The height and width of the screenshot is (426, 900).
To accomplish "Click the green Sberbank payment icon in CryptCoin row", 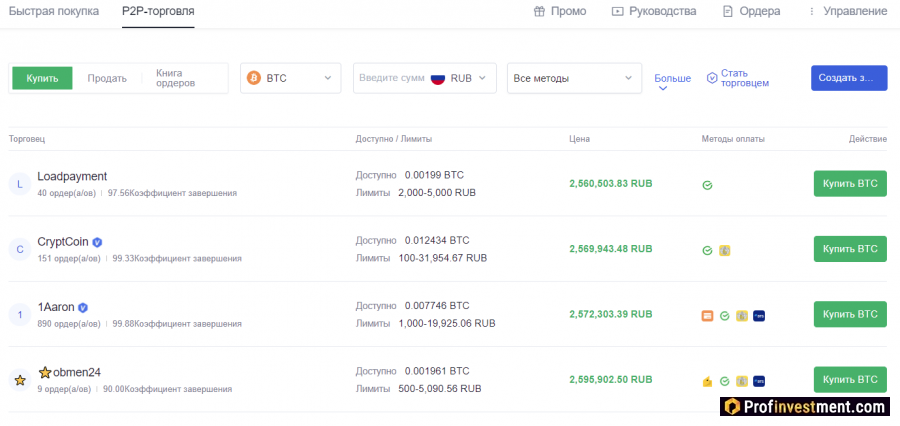I will click(708, 250).
